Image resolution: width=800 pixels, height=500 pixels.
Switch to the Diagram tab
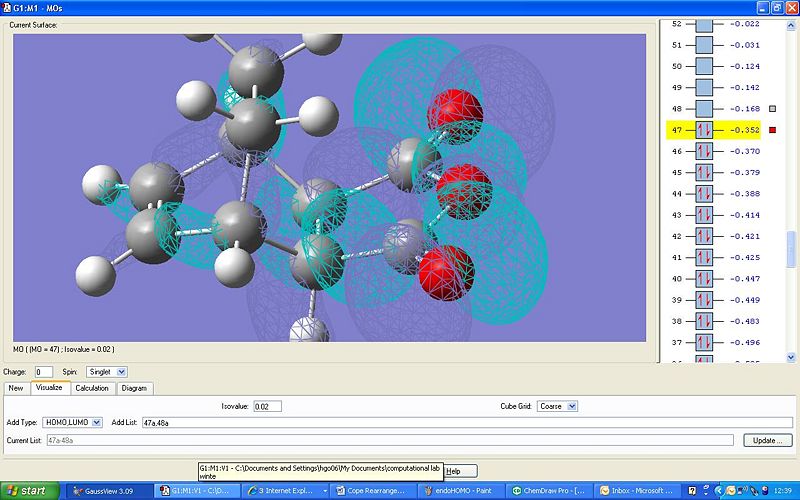click(134, 388)
